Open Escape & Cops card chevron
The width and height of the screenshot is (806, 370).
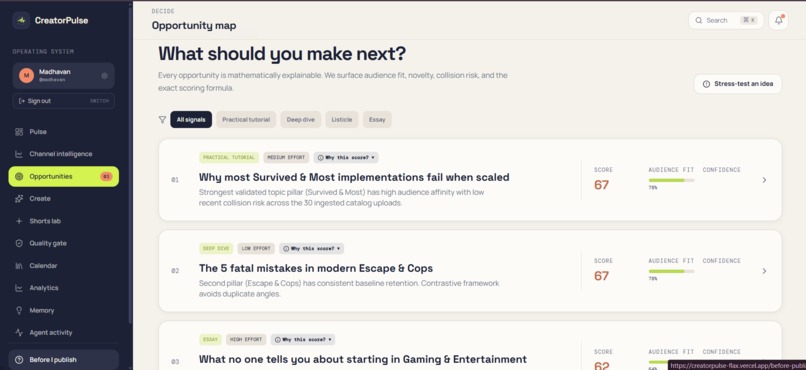click(764, 271)
